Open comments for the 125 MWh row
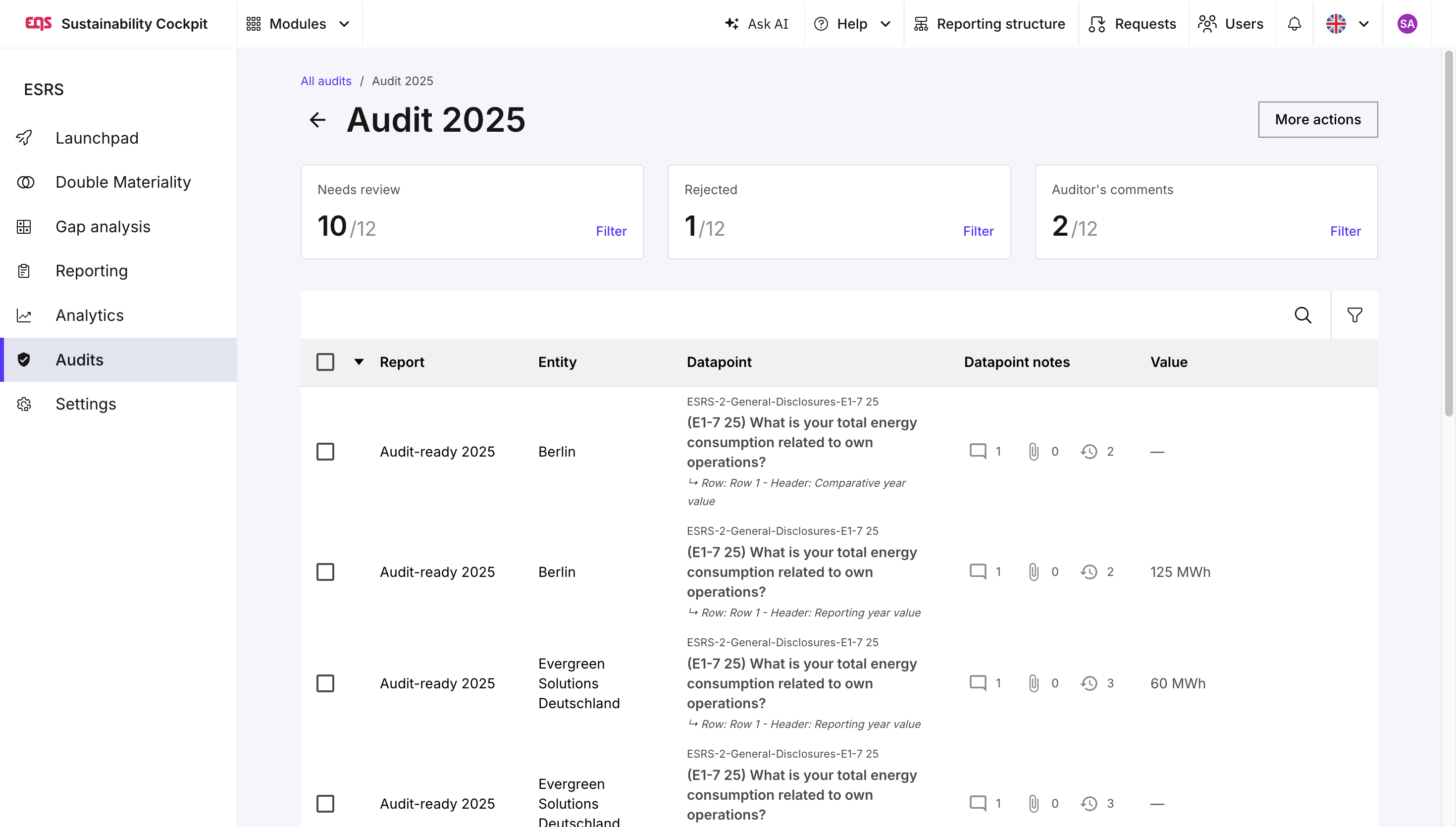This screenshot has width=1456, height=827. click(977, 572)
